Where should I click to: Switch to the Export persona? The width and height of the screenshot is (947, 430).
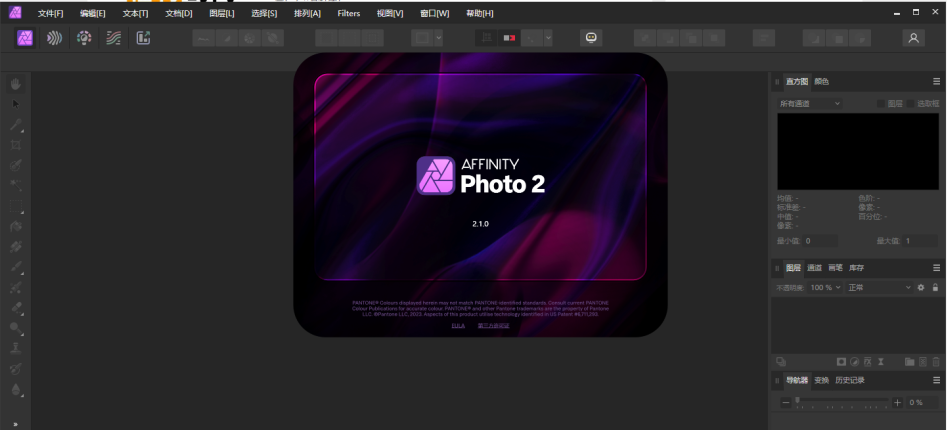pyautogui.click(x=143, y=38)
